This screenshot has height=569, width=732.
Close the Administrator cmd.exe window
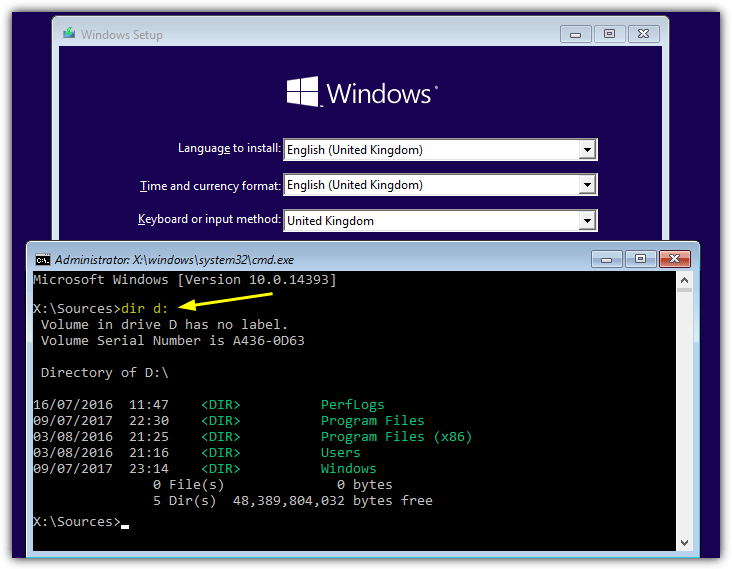675,259
